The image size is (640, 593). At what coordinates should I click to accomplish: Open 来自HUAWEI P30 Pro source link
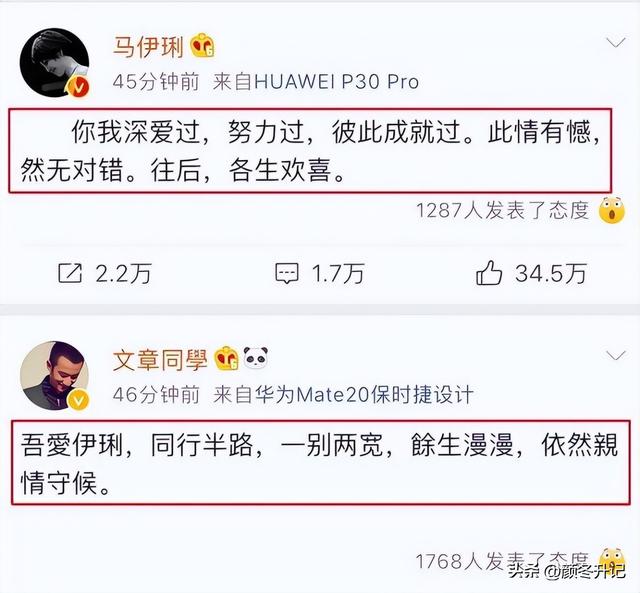click(x=316, y=82)
